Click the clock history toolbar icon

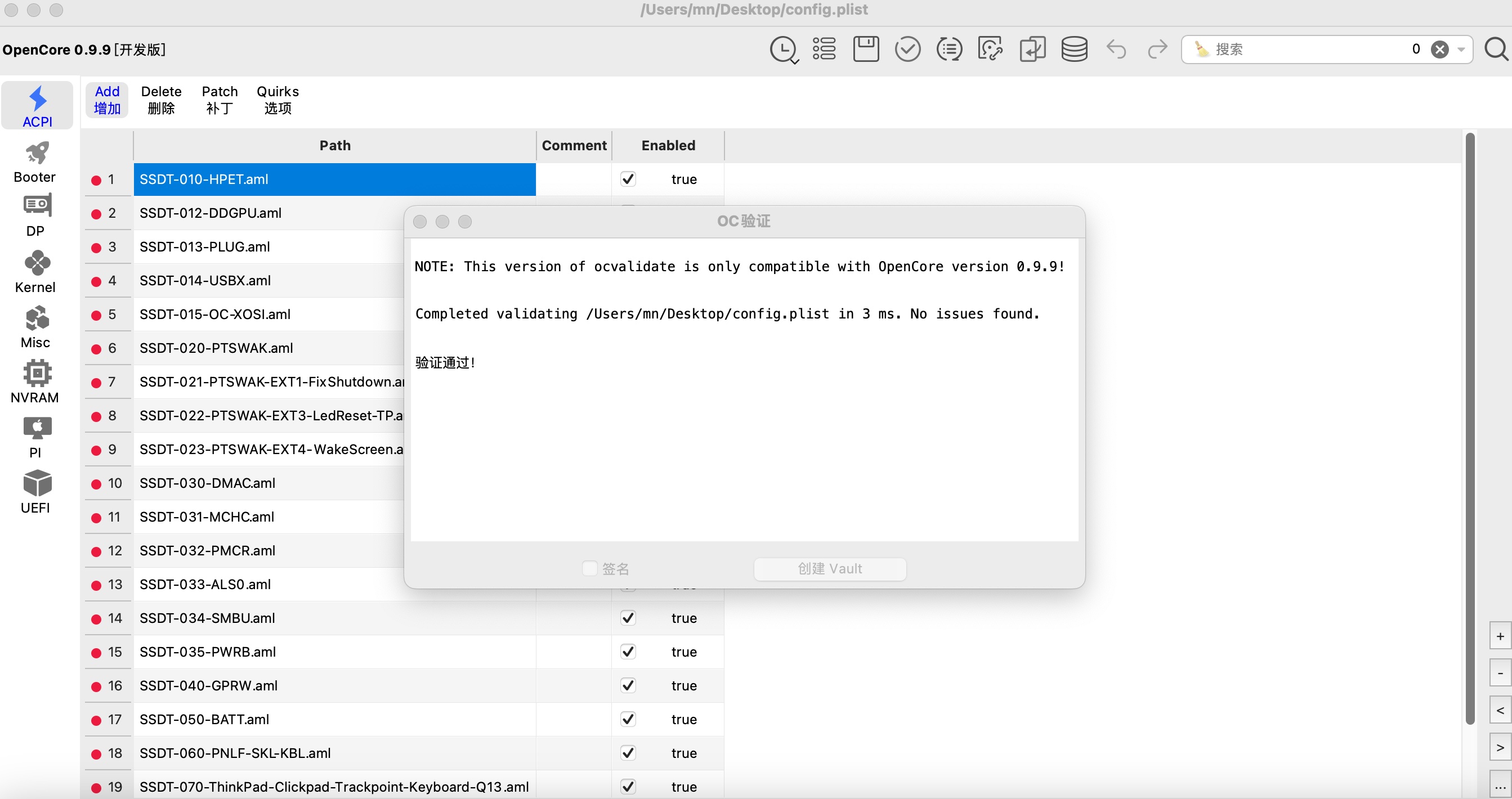[784, 50]
